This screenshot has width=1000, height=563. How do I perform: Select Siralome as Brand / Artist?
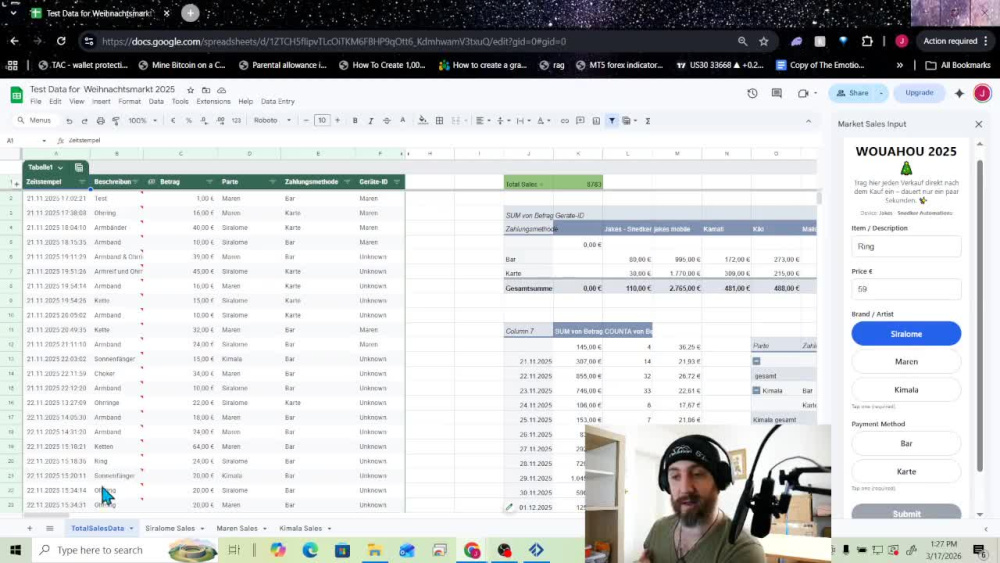click(906, 333)
